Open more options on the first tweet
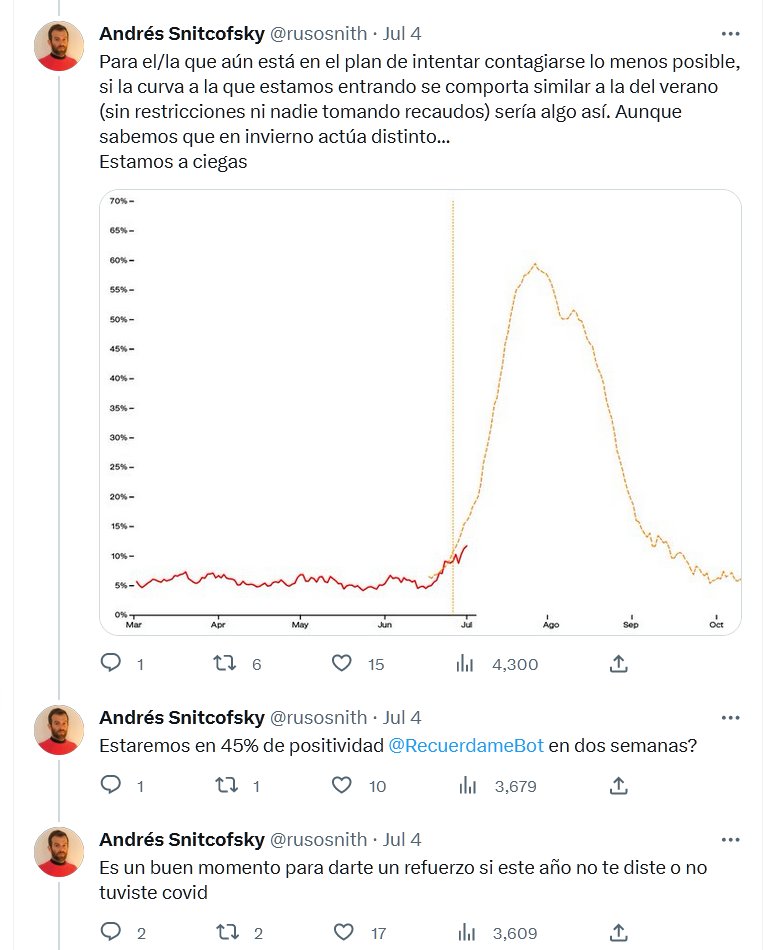 (731, 33)
